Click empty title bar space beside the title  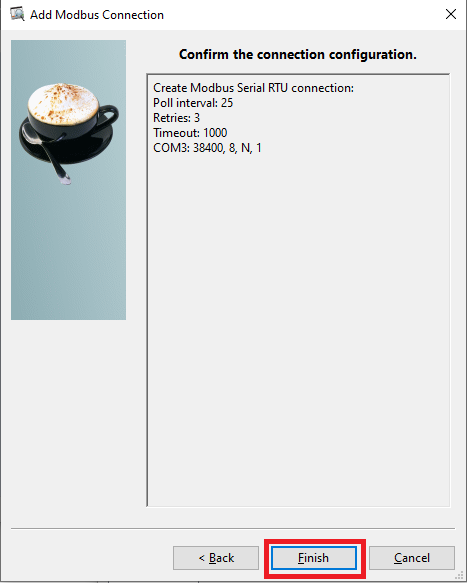click(298, 14)
